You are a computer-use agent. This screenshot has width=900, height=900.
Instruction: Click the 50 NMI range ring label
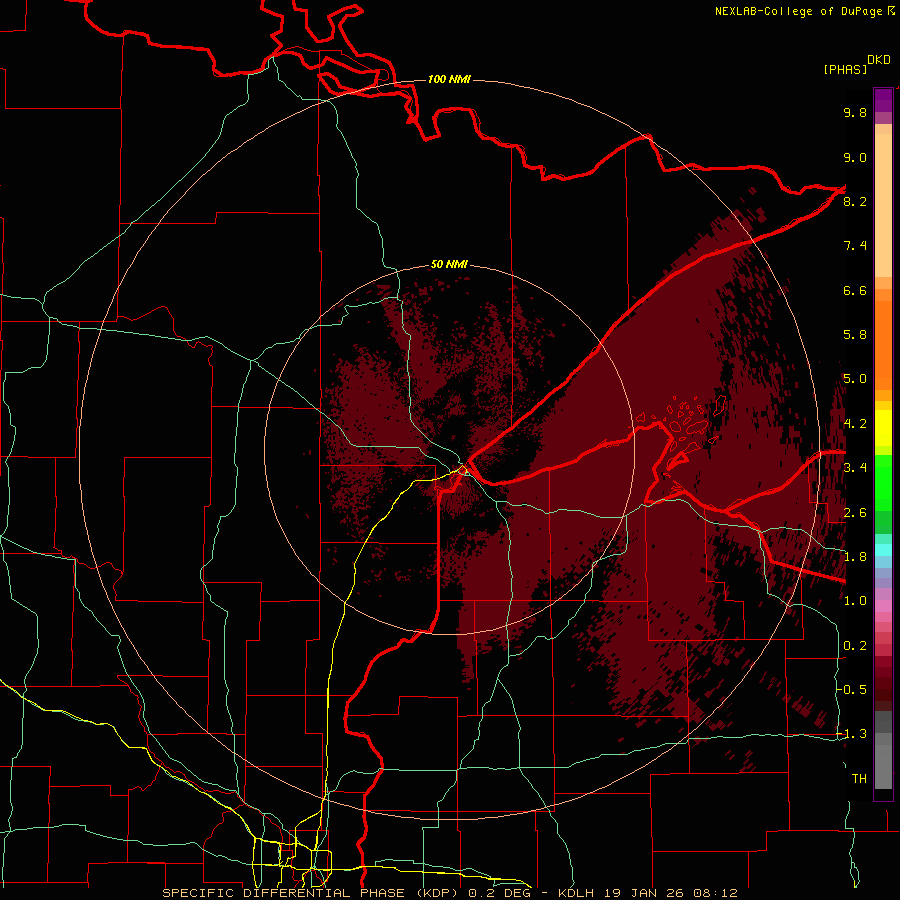(x=449, y=265)
